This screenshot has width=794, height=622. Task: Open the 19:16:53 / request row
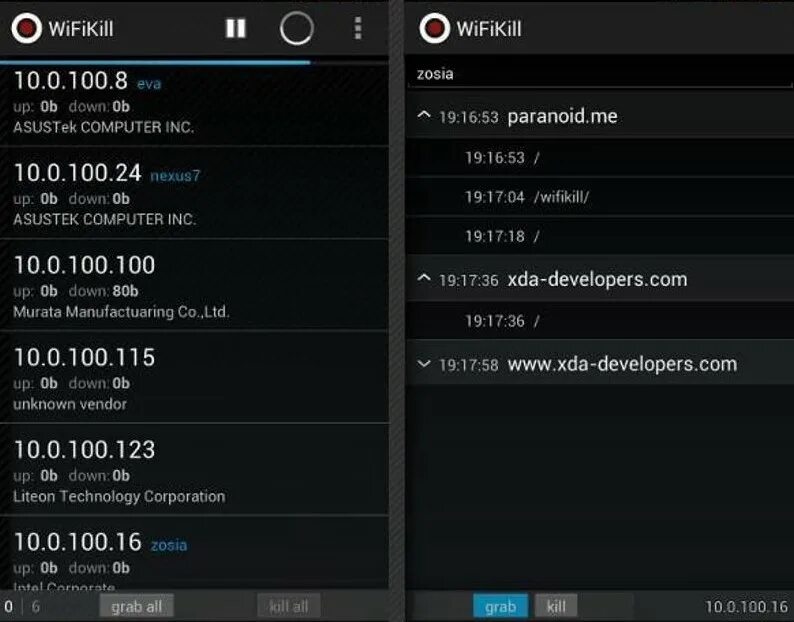[x=600, y=158]
